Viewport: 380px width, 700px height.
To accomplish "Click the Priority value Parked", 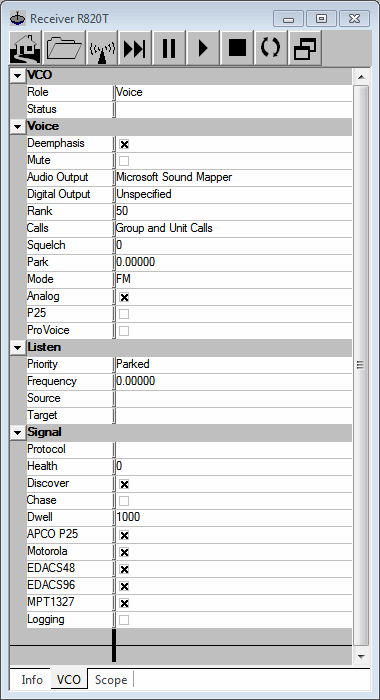I will coord(233,365).
